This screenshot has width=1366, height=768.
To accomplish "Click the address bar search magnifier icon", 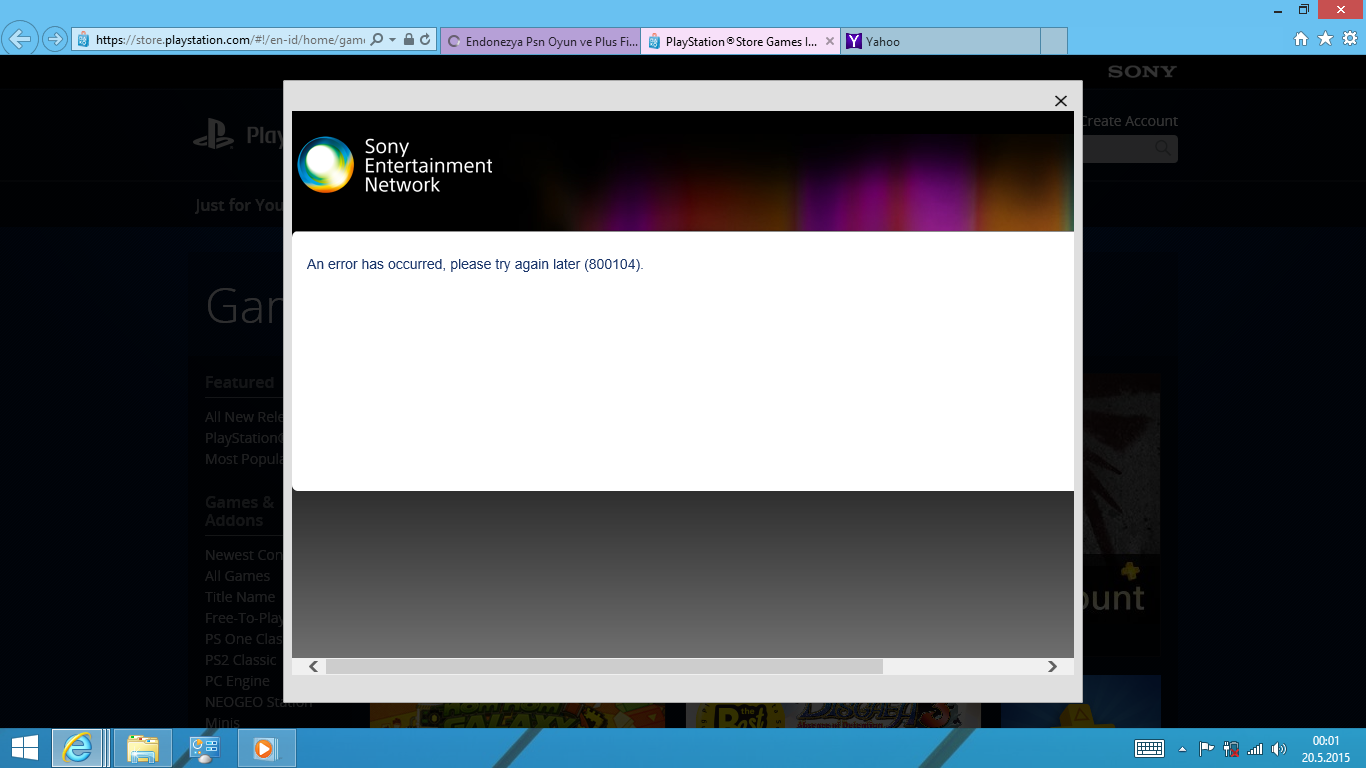I will click(x=377, y=40).
